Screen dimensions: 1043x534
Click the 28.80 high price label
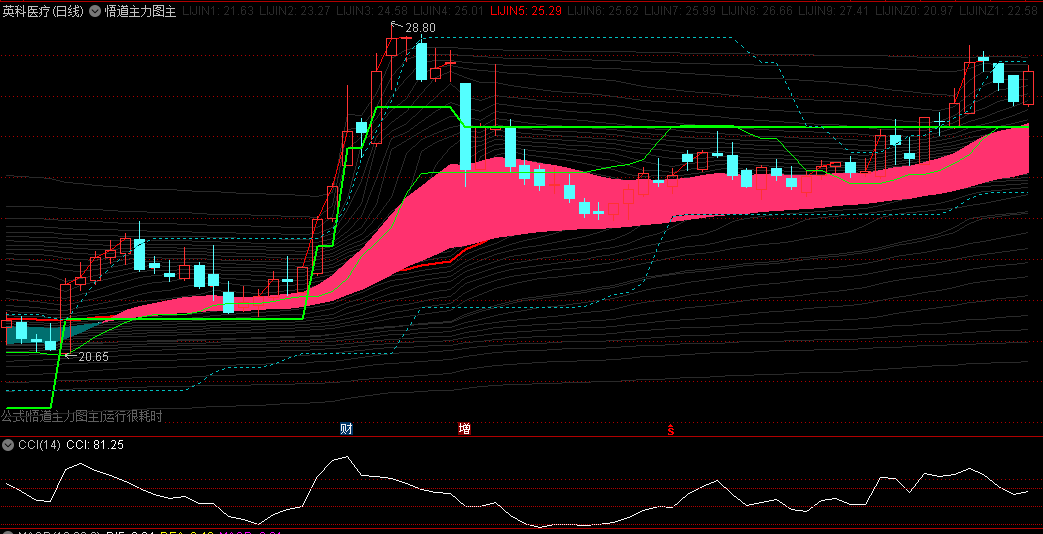pos(420,28)
